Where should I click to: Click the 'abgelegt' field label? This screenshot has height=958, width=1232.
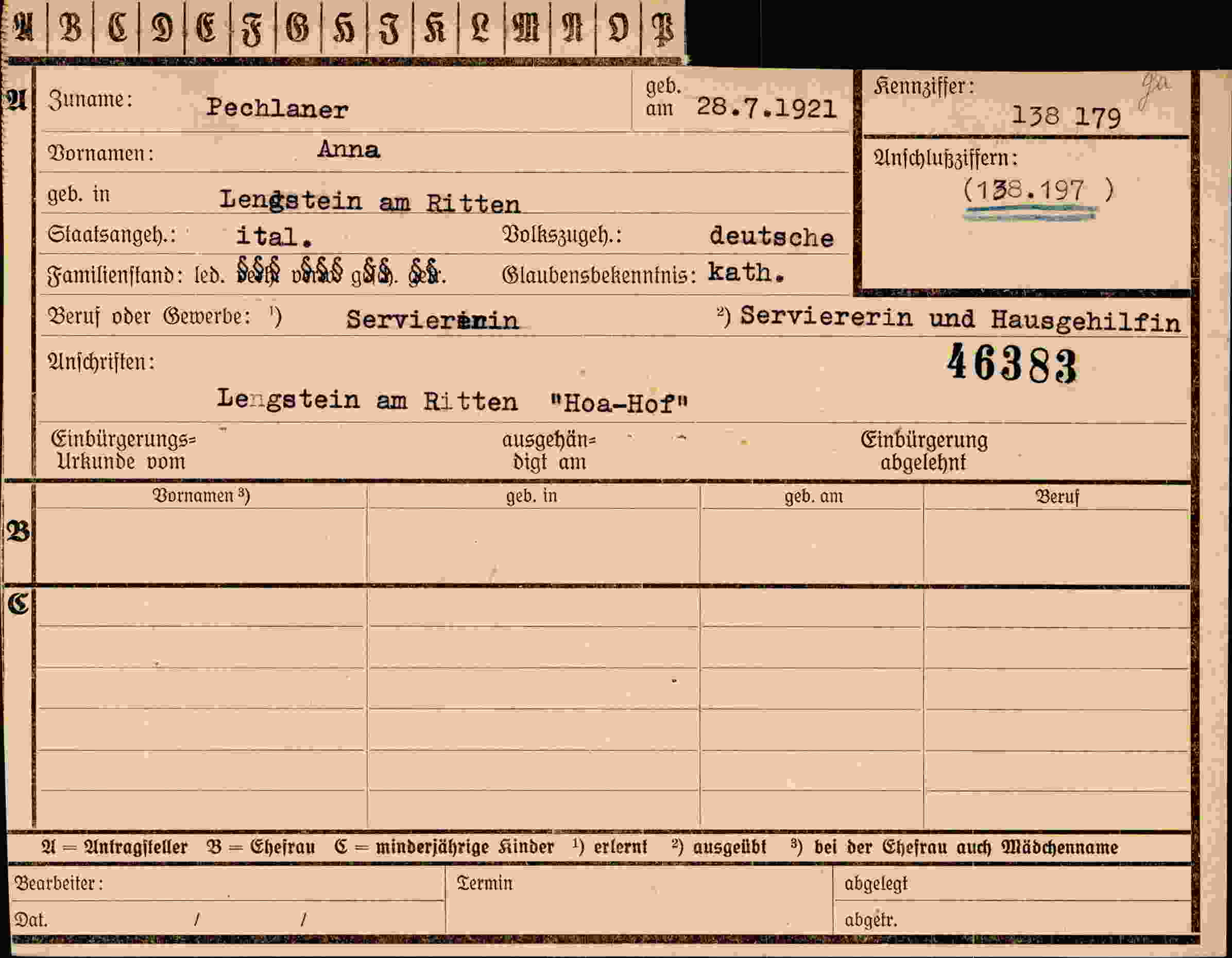(876, 884)
